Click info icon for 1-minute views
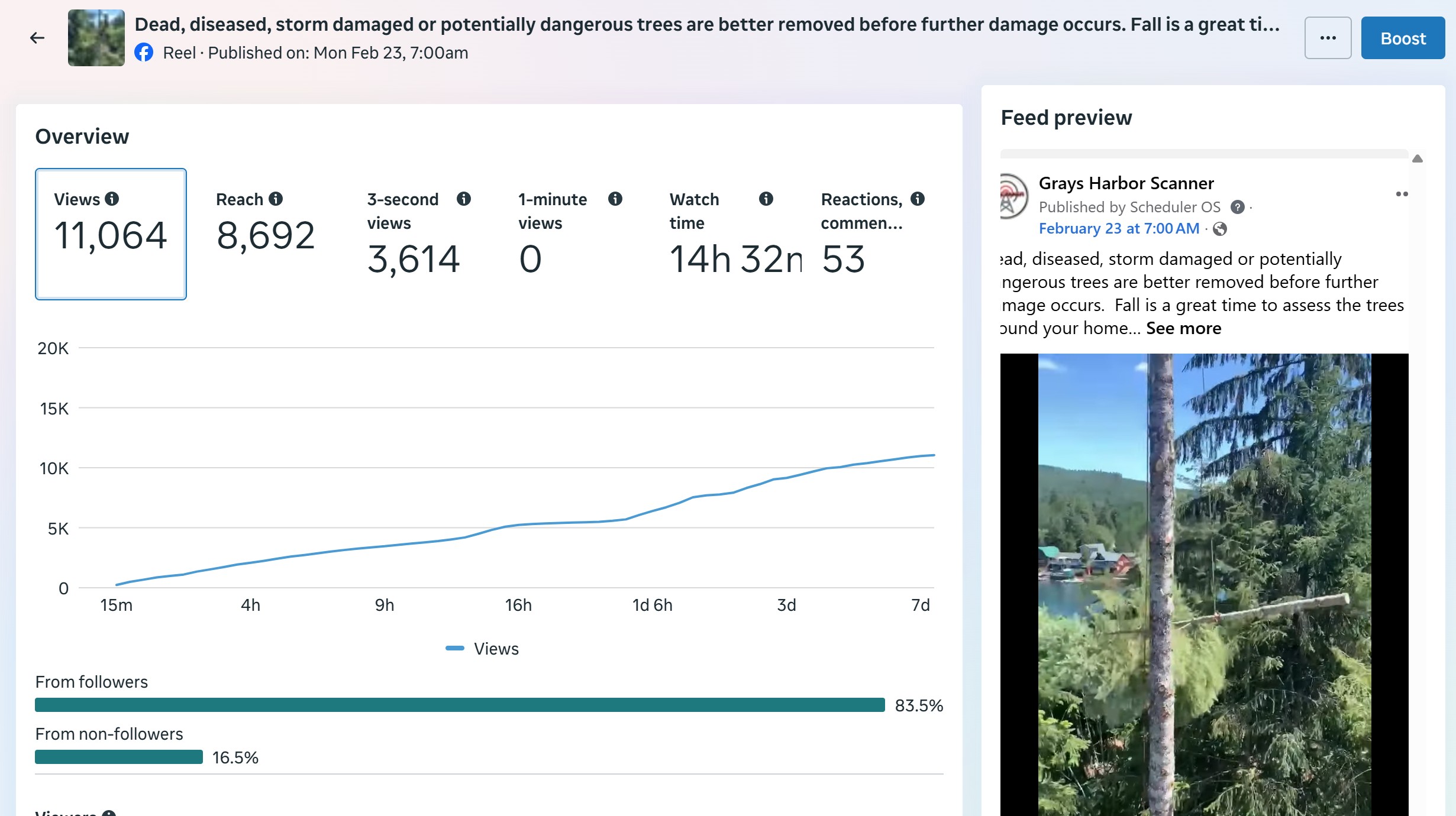This screenshot has height=816, width=1456. pos(615,199)
